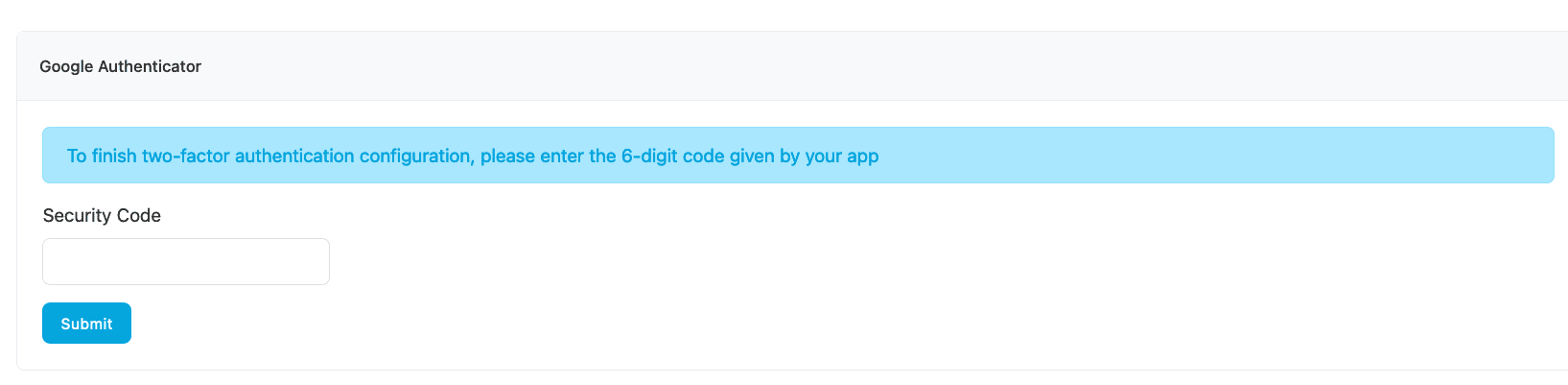The height and width of the screenshot is (385, 1568).
Task: Click 'please enter the' in the alert text
Action: point(549,156)
